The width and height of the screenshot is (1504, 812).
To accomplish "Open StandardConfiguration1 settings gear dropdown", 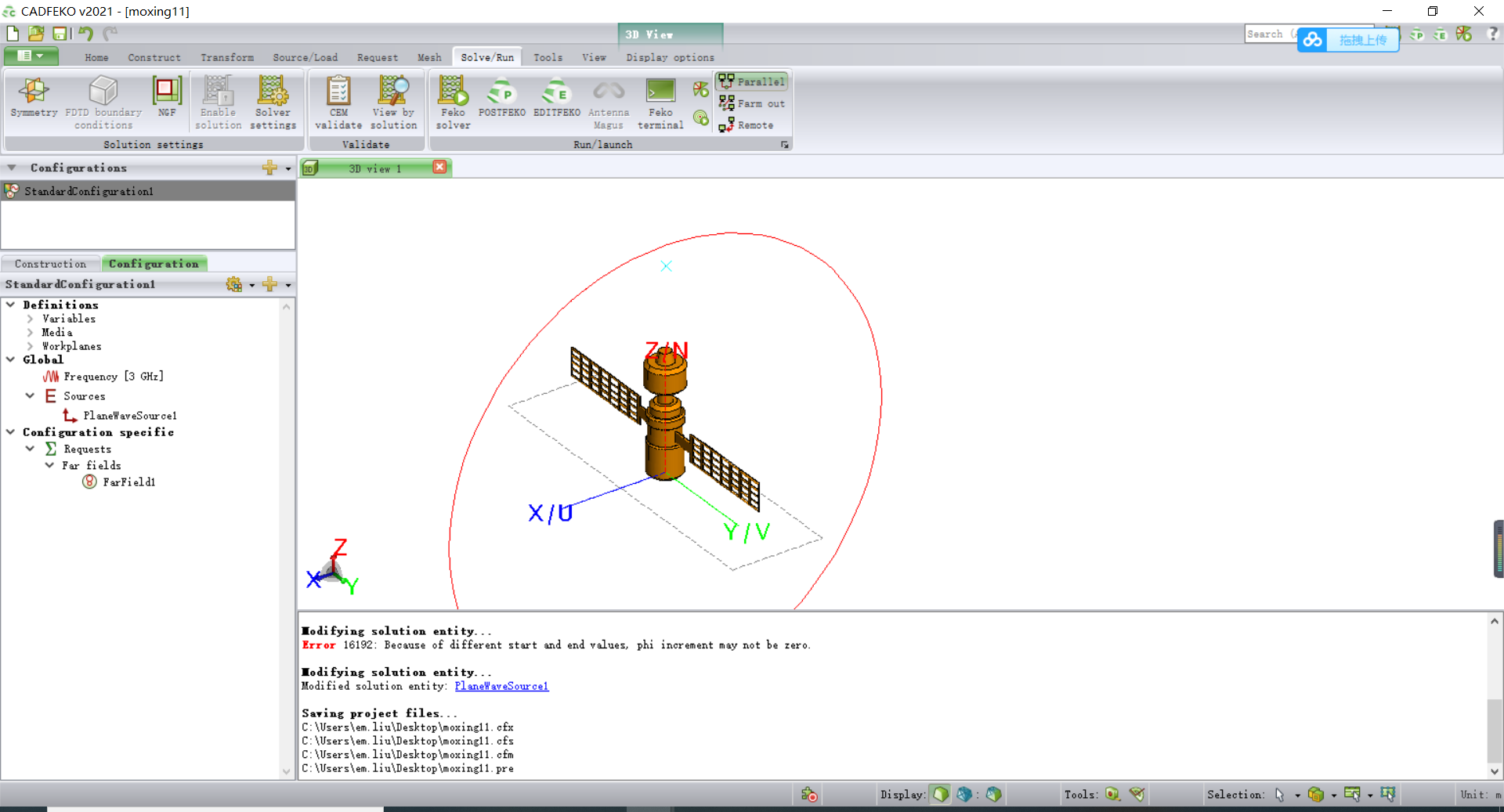I will (251, 285).
